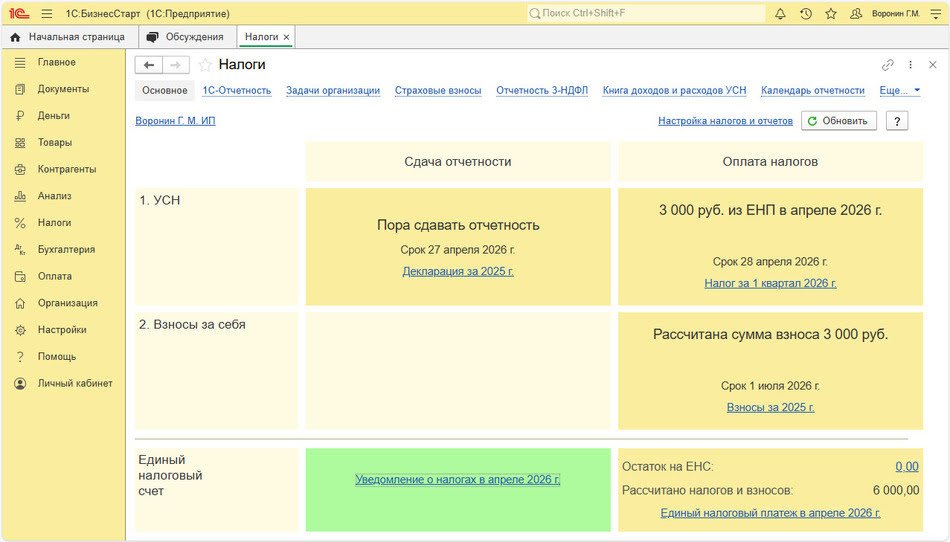The image size is (950, 542).
Task: Click the user profile icon
Action: (x=856, y=13)
